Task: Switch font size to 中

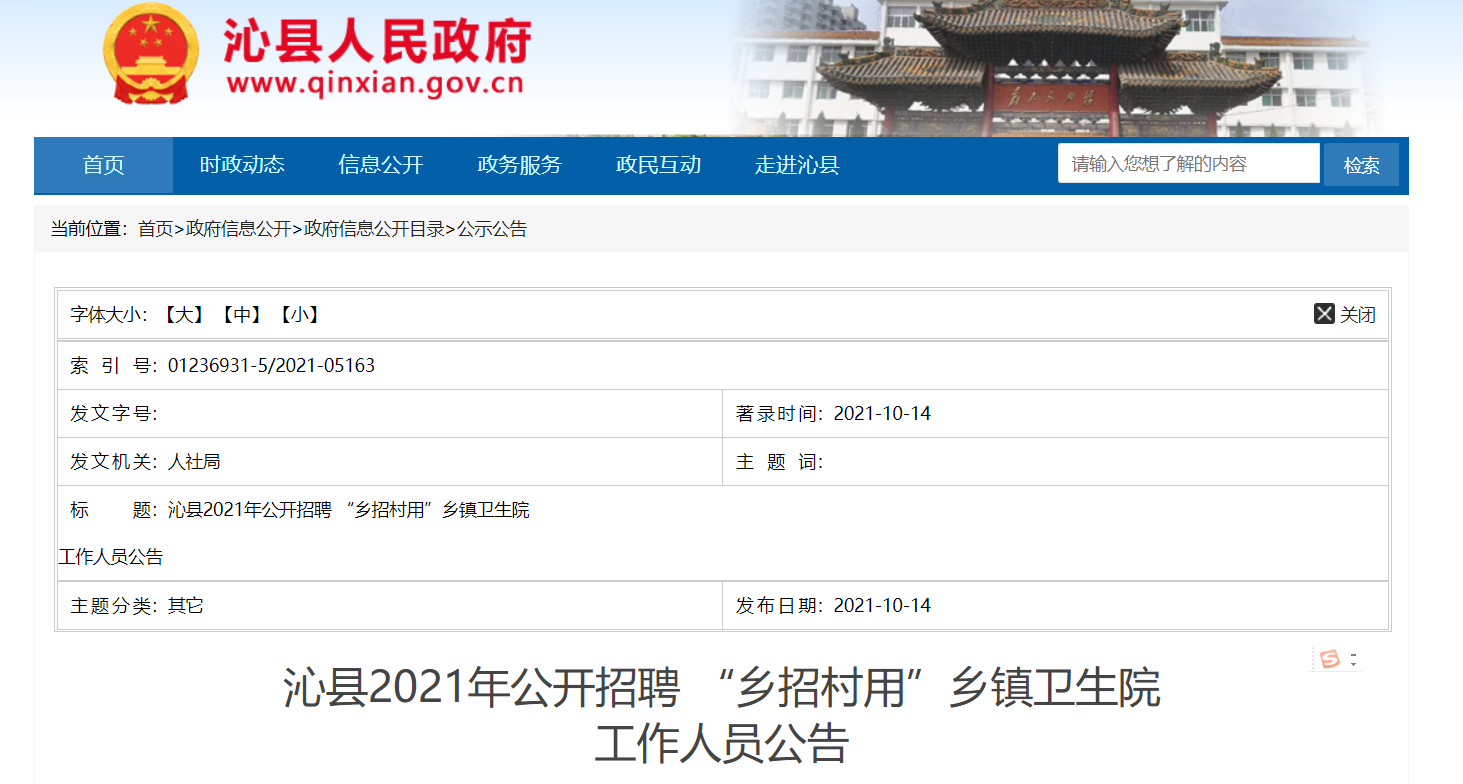Action: tap(240, 315)
